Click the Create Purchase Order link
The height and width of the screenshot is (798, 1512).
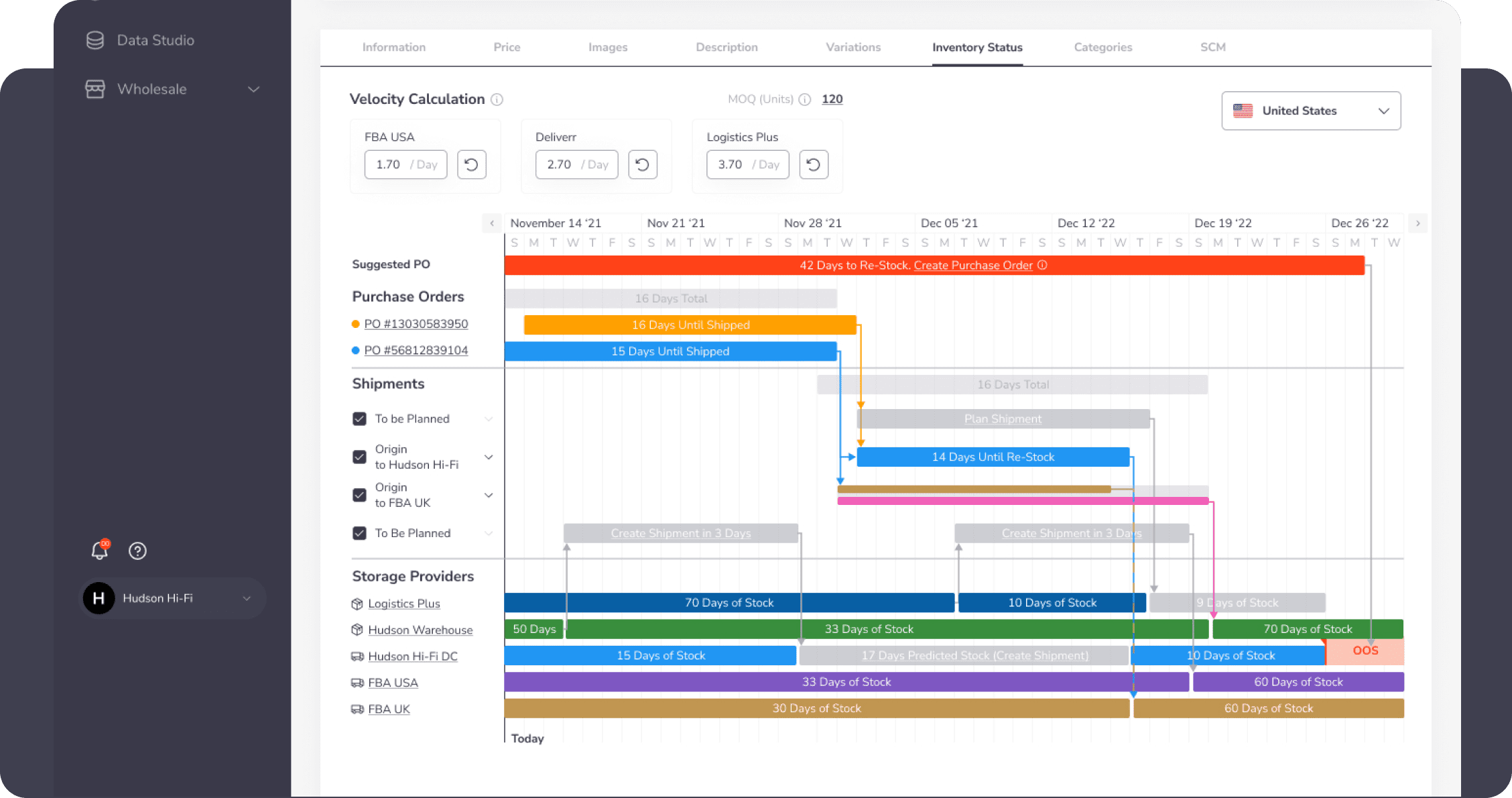[972, 266]
